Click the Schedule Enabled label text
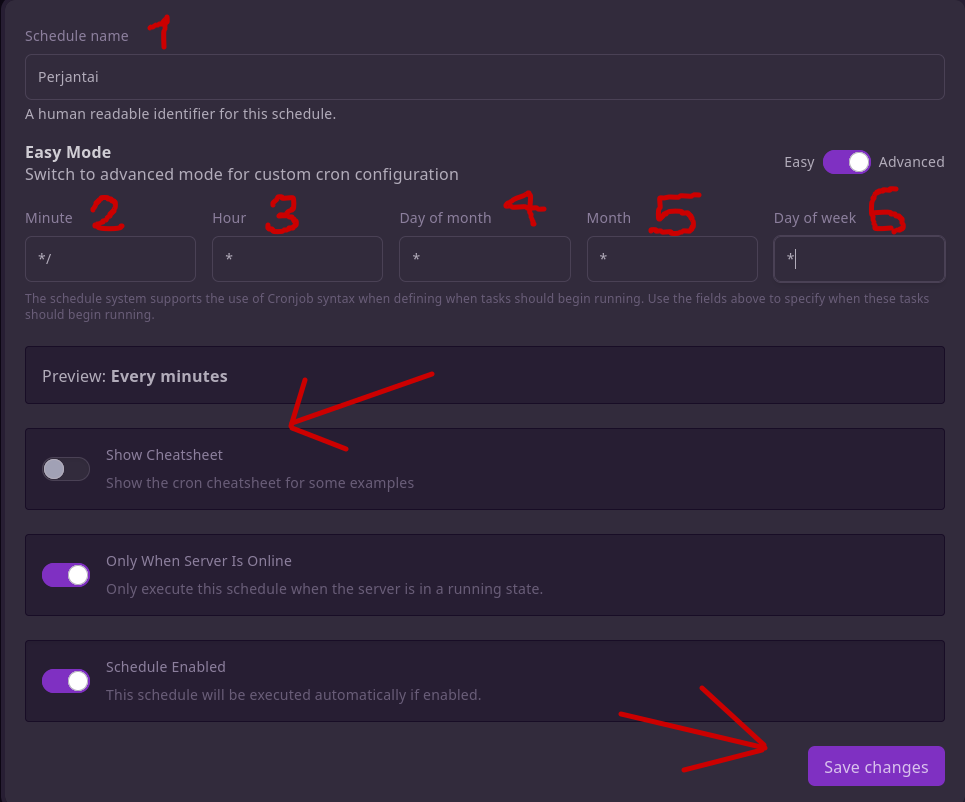965x802 pixels. click(x=166, y=667)
